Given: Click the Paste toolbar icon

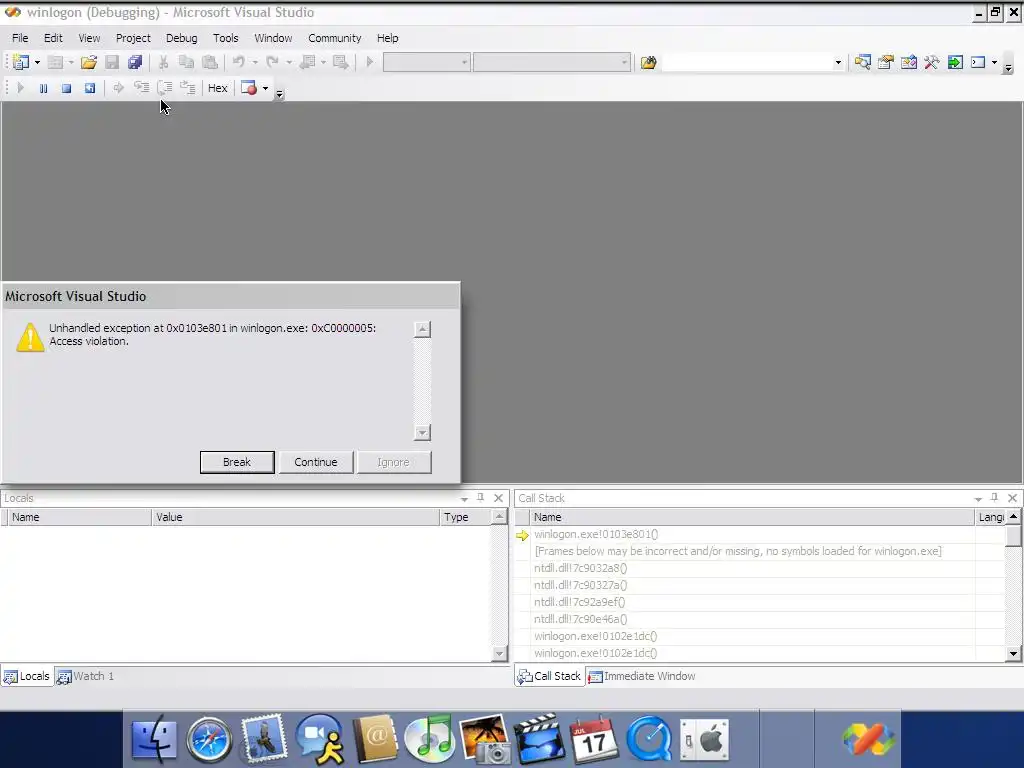Looking at the screenshot, I should coord(210,62).
